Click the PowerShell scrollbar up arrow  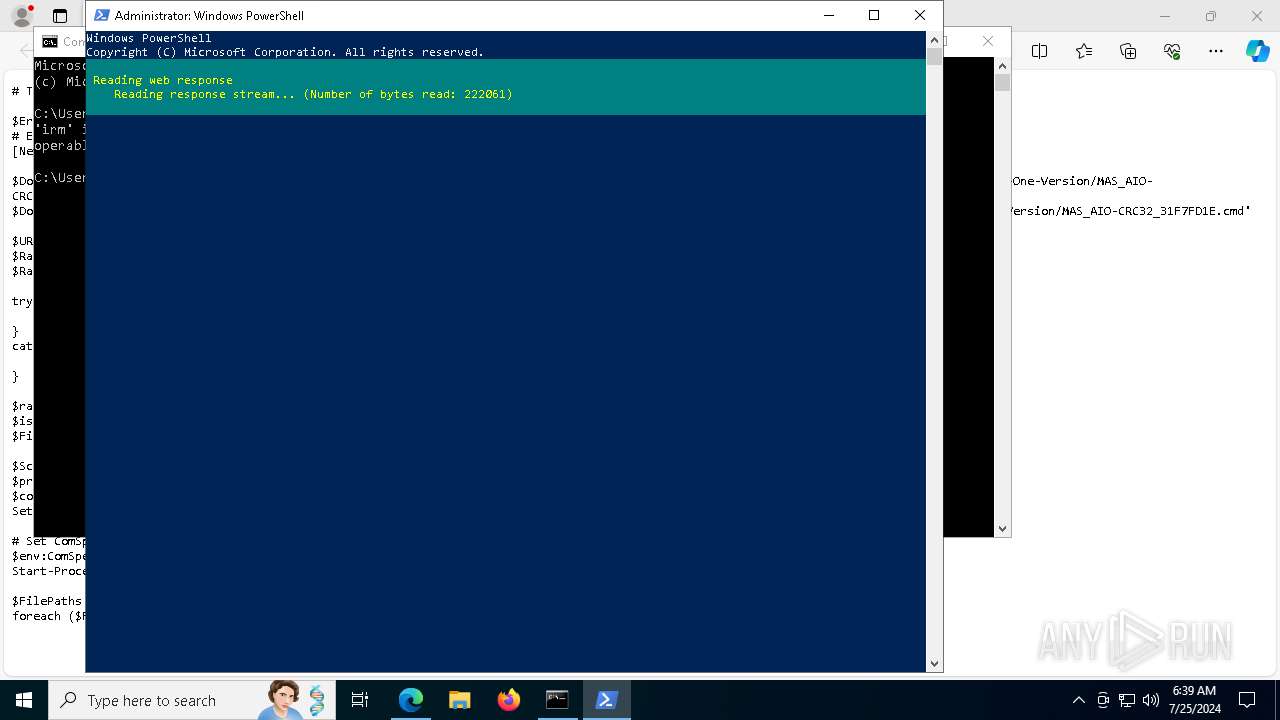click(x=934, y=41)
